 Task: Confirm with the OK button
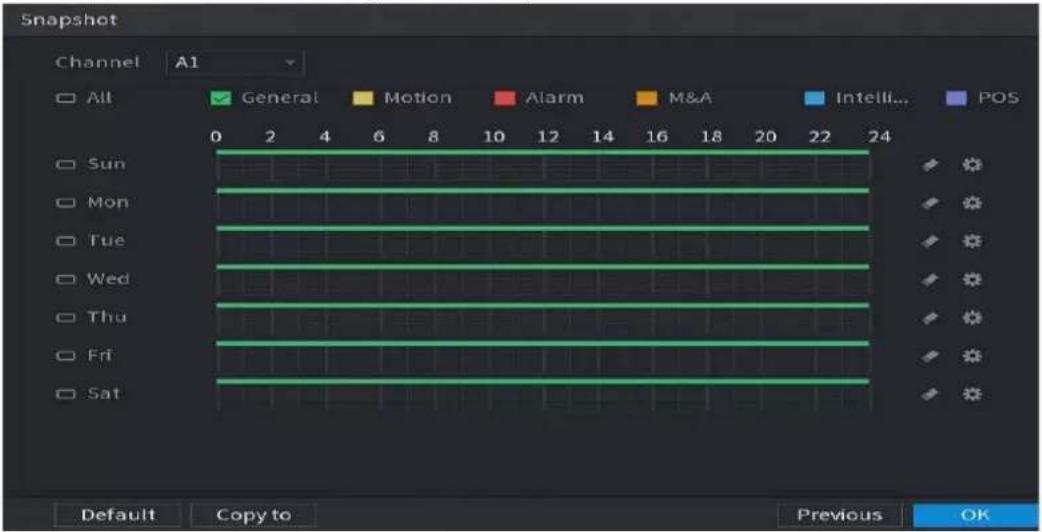pyautogui.click(x=975, y=515)
